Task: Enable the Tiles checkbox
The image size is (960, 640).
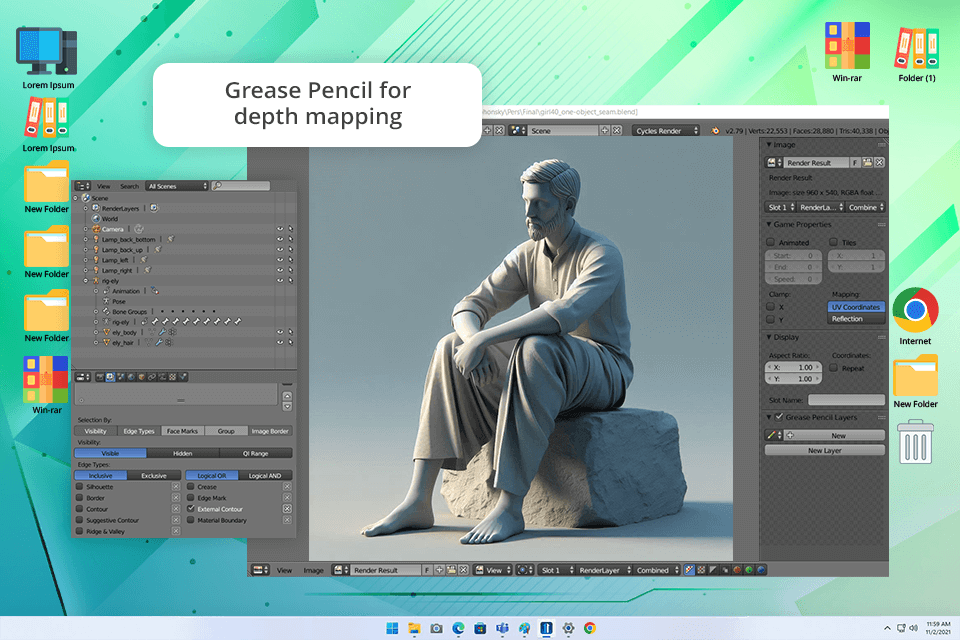Action: (x=833, y=242)
